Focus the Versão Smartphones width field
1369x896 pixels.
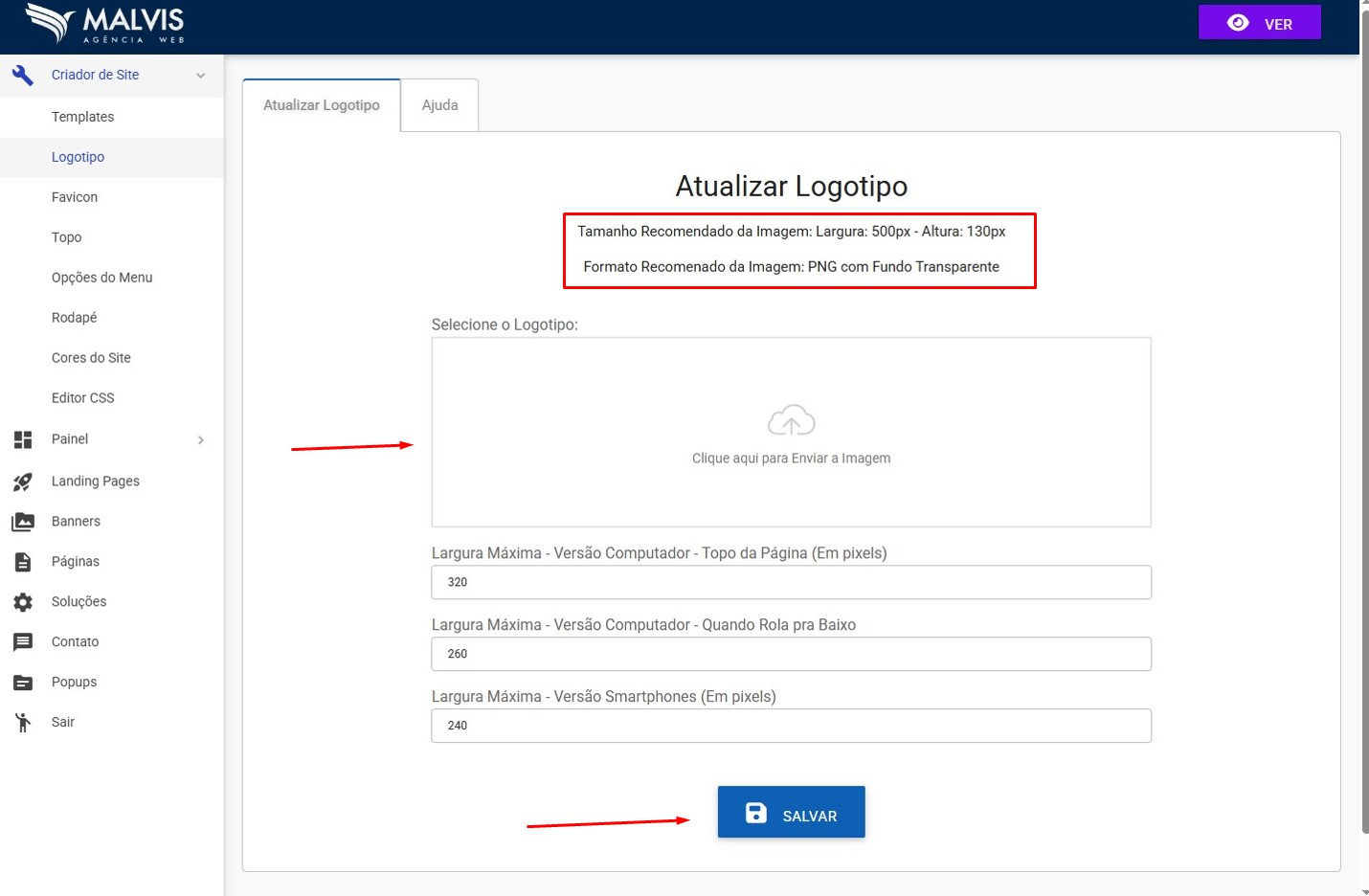791,726
